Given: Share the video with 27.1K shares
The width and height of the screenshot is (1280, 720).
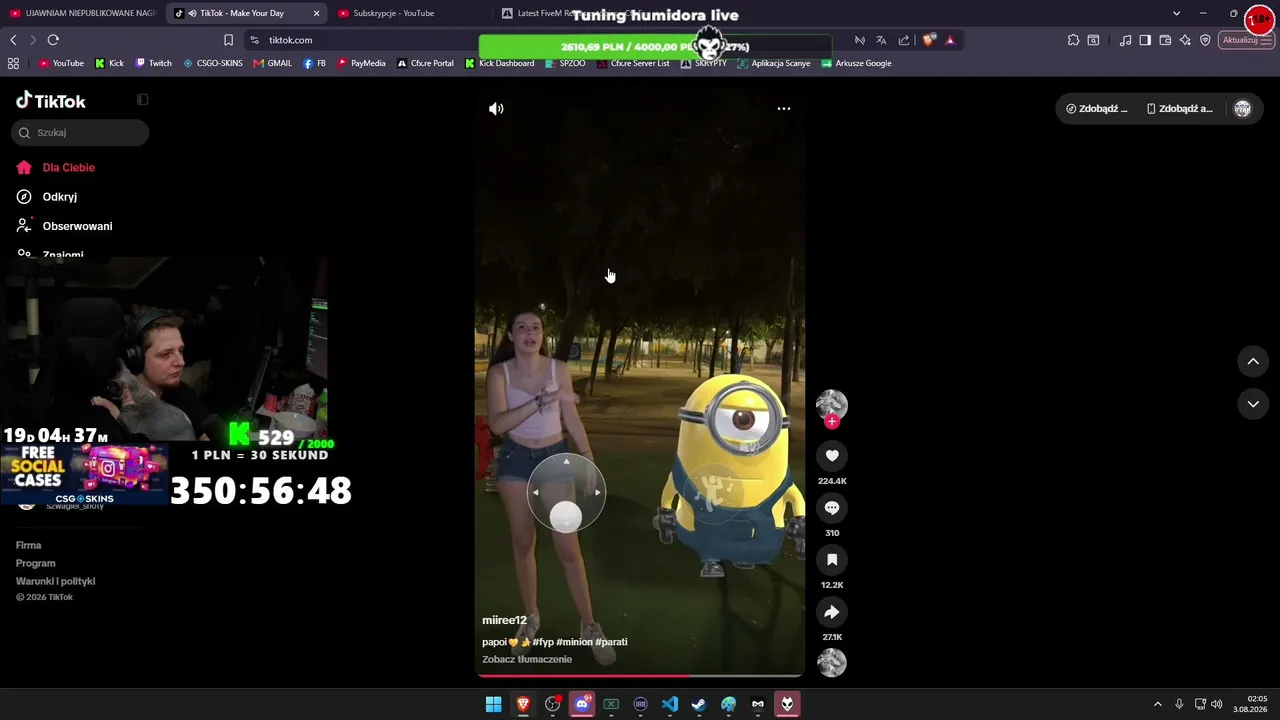Looking at the screenshot, I should (832, 612).
